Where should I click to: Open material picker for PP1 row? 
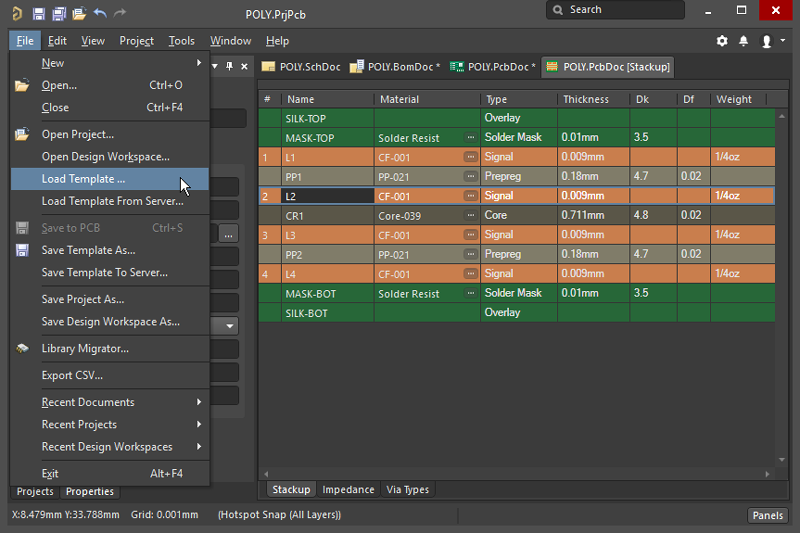coord(470,176)
